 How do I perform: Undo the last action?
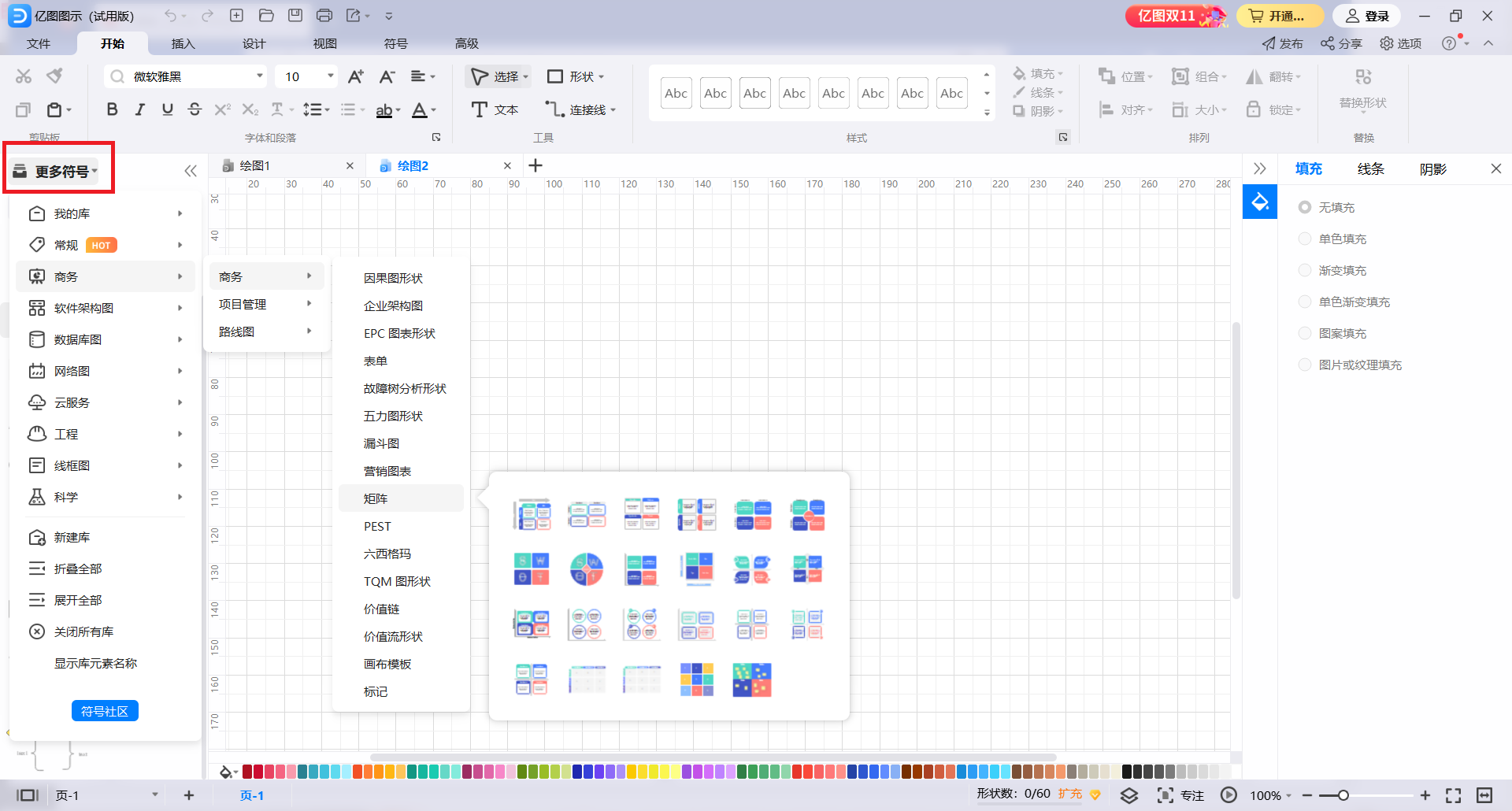[x=171, y=16]
